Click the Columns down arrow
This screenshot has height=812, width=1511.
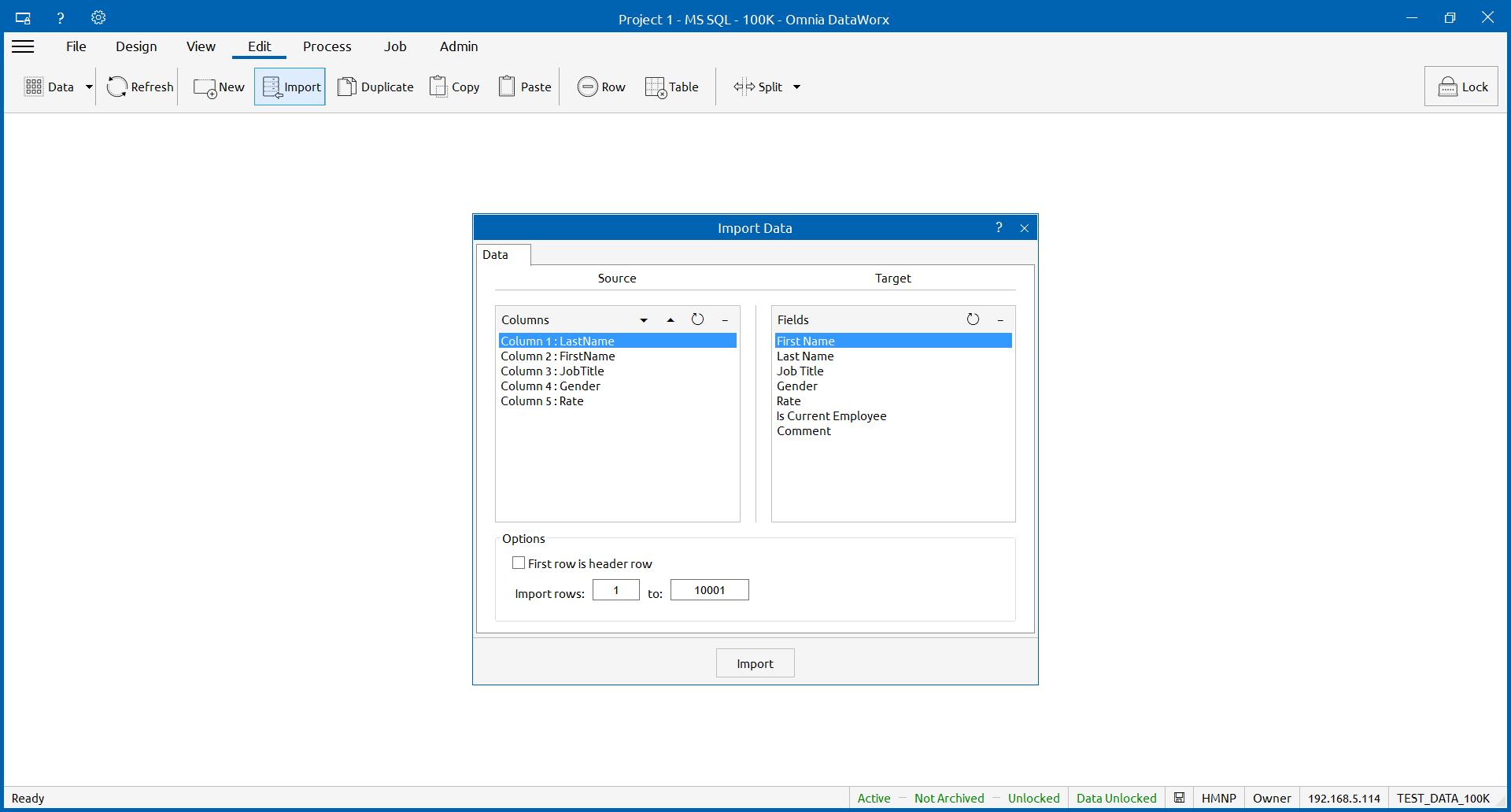pos(644,320)
